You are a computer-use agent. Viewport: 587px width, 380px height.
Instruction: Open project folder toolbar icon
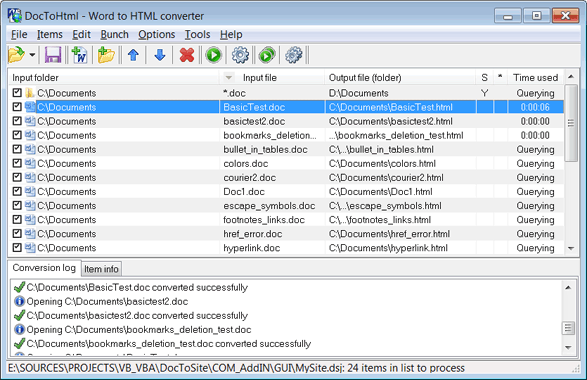pos(16,55)
